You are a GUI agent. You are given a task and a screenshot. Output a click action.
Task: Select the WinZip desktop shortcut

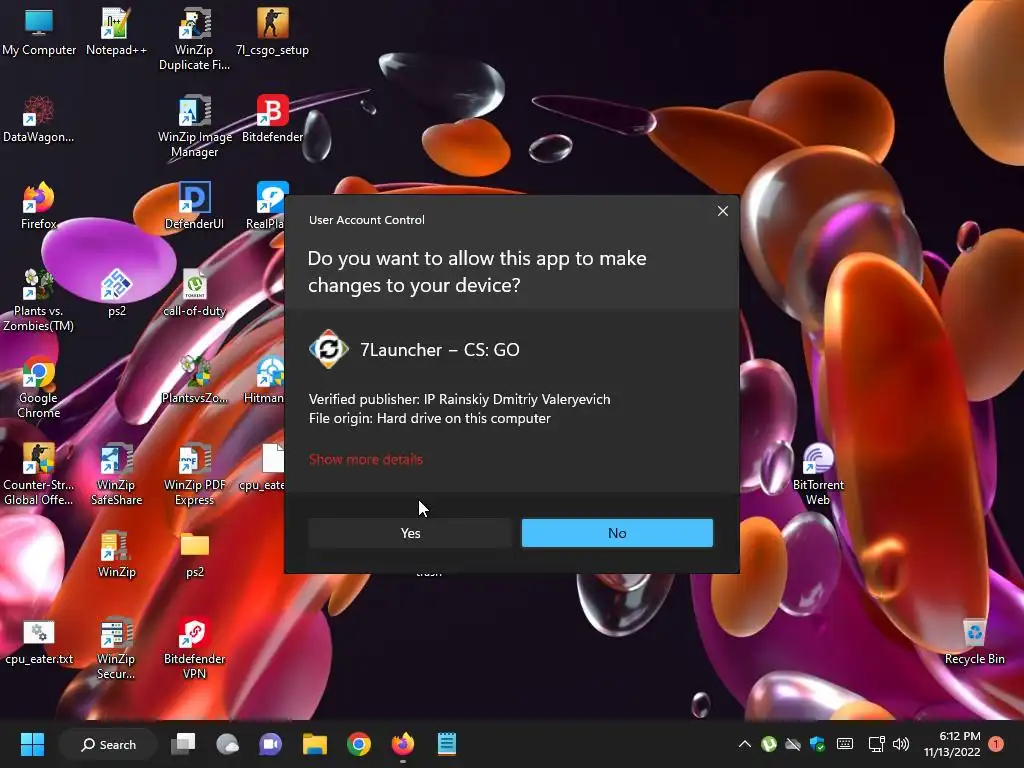pyautogui.click(x=116, y=554)
